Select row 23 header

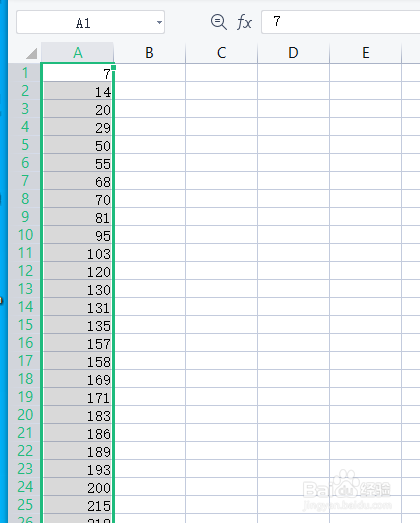click(25, 469)
